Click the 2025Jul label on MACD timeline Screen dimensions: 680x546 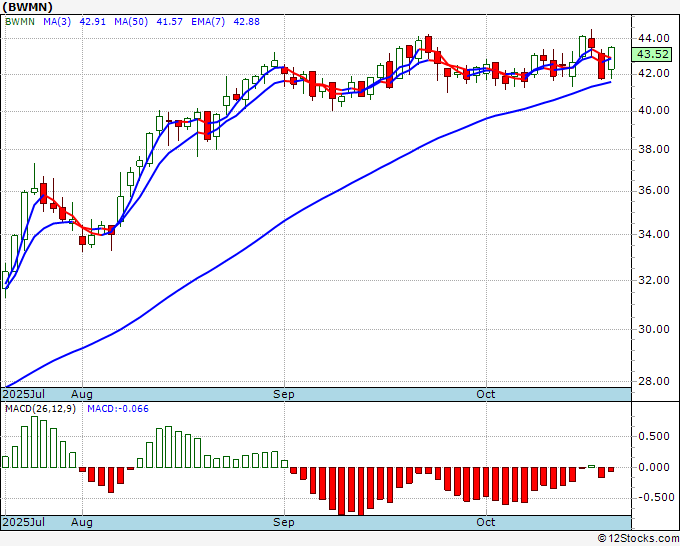pos(24,522)
